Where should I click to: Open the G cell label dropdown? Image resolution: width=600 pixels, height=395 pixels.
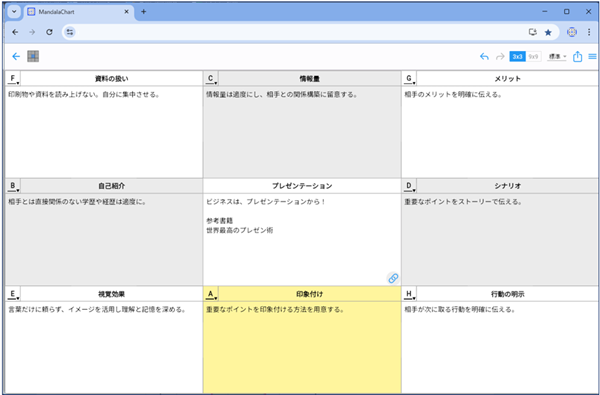tap(410, 79)
